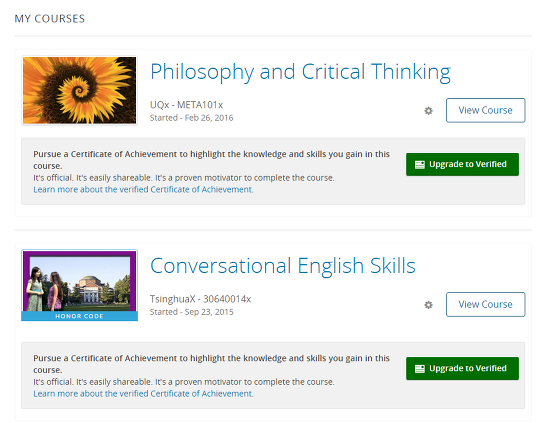
Task: Click the TsinghuaX - 30640014x course code
Action: click(200, 299)
